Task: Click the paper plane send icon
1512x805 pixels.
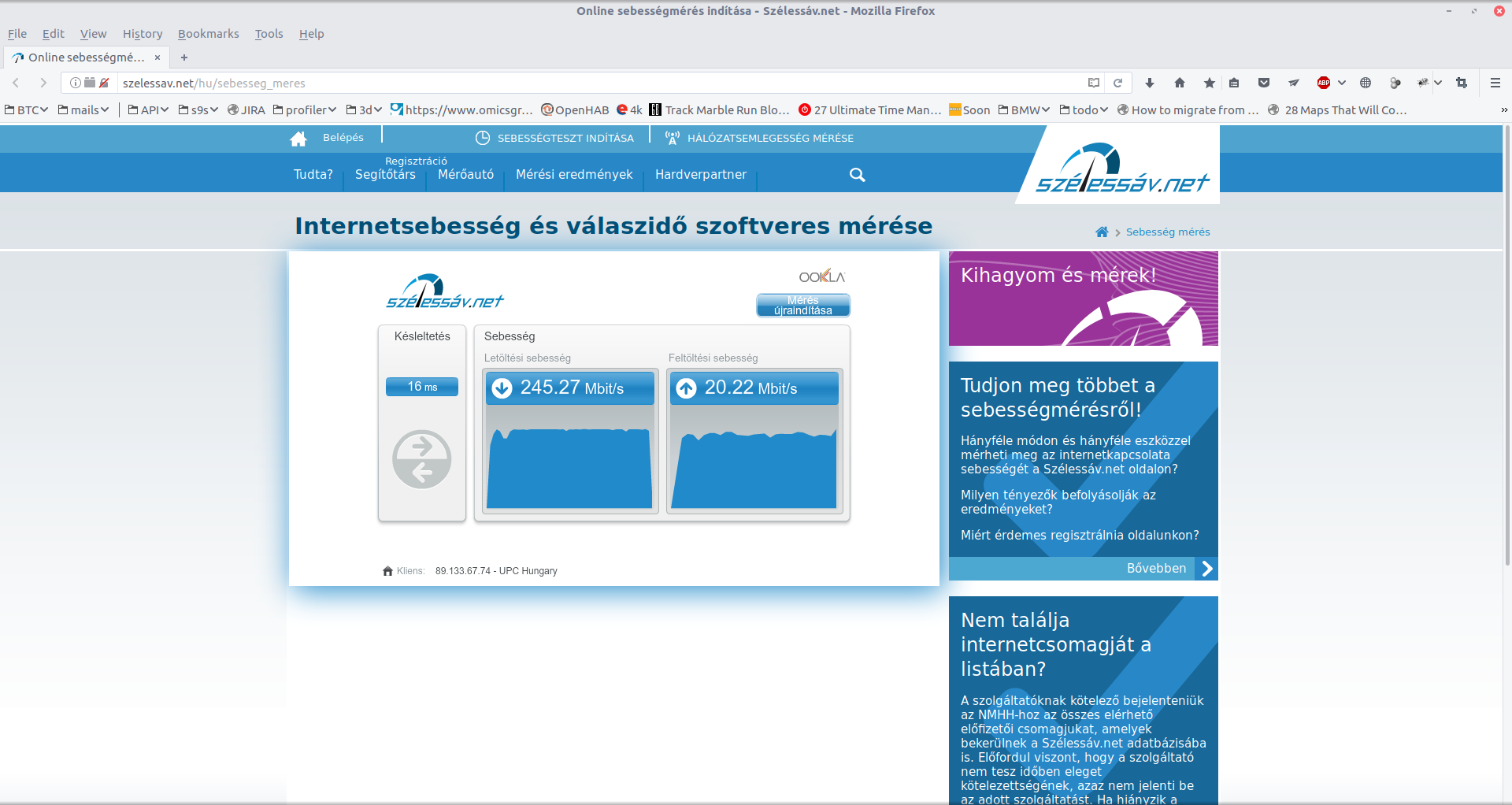Action: point(1294,83)
